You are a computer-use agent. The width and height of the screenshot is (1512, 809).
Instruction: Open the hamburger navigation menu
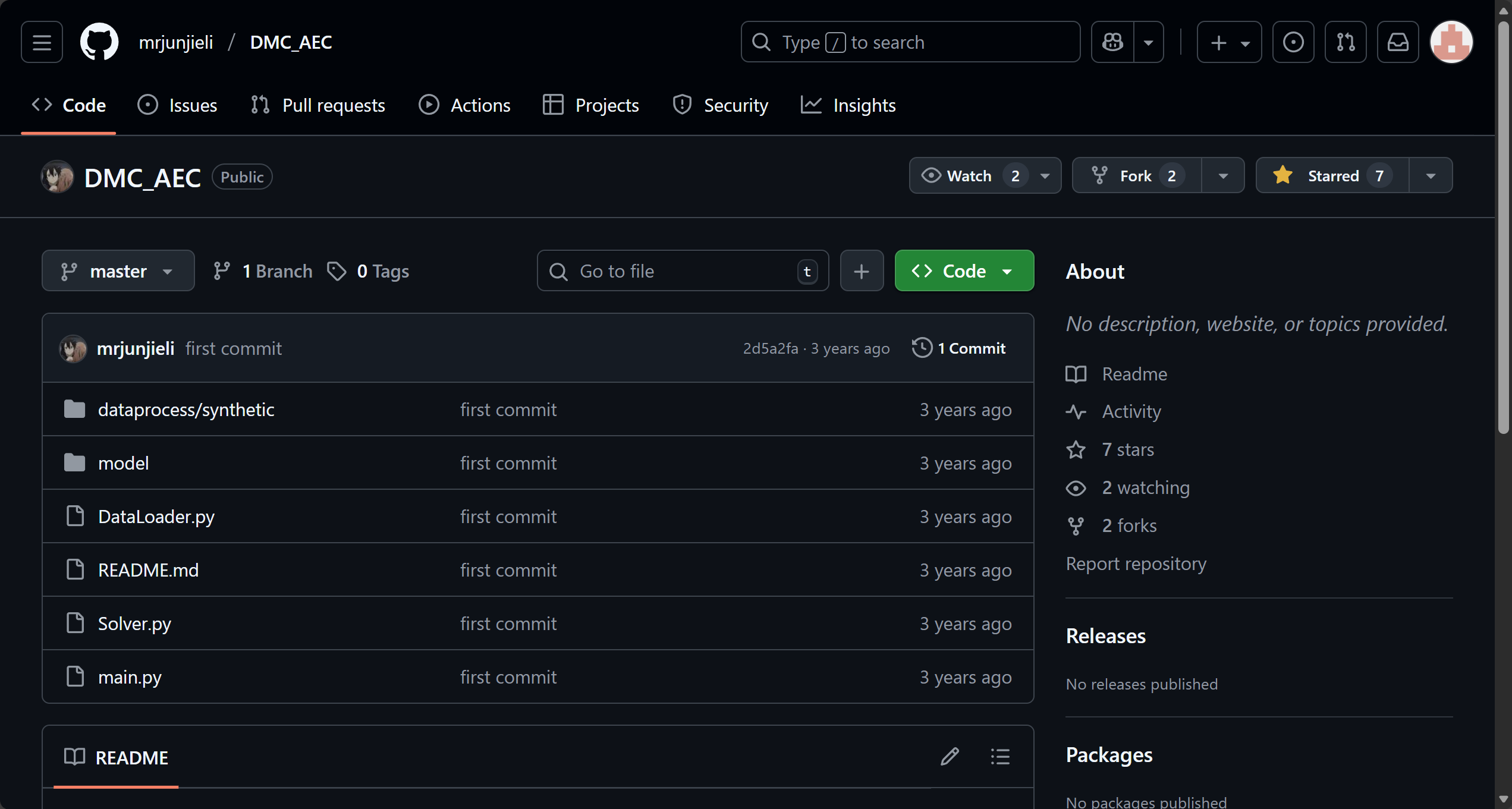pos(42,42)
